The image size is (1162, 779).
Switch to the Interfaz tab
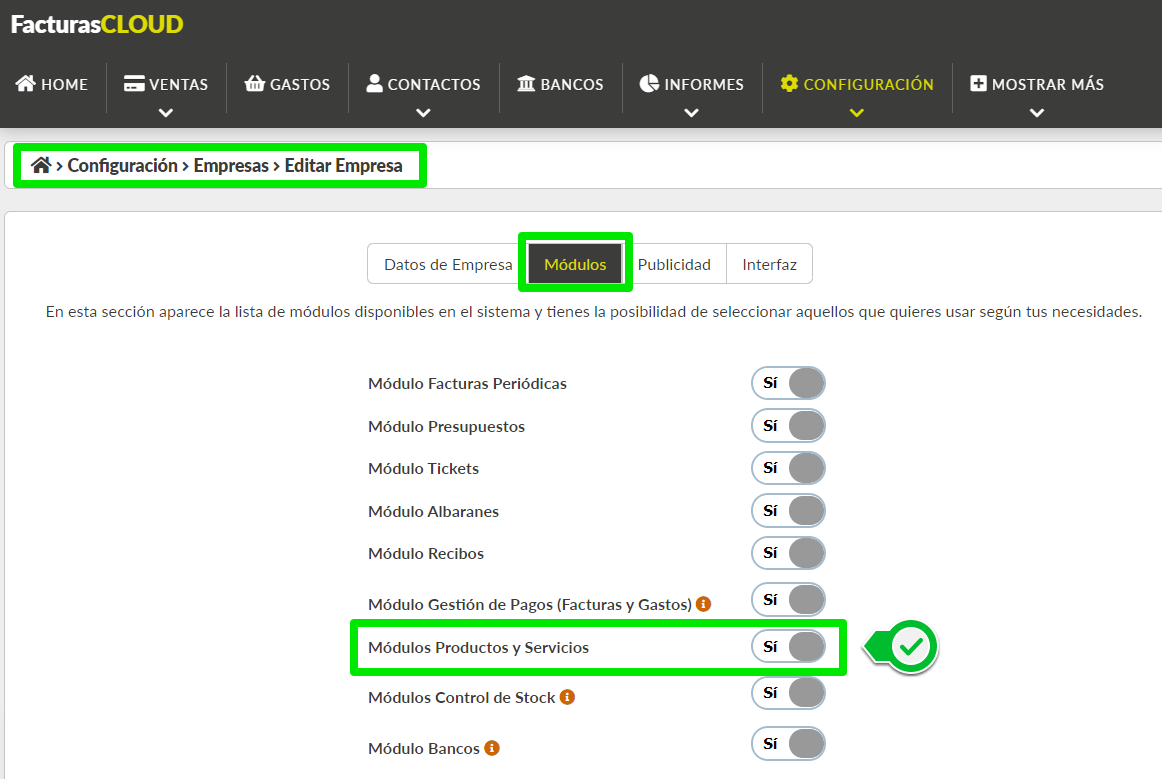click(x=769, y=265)
